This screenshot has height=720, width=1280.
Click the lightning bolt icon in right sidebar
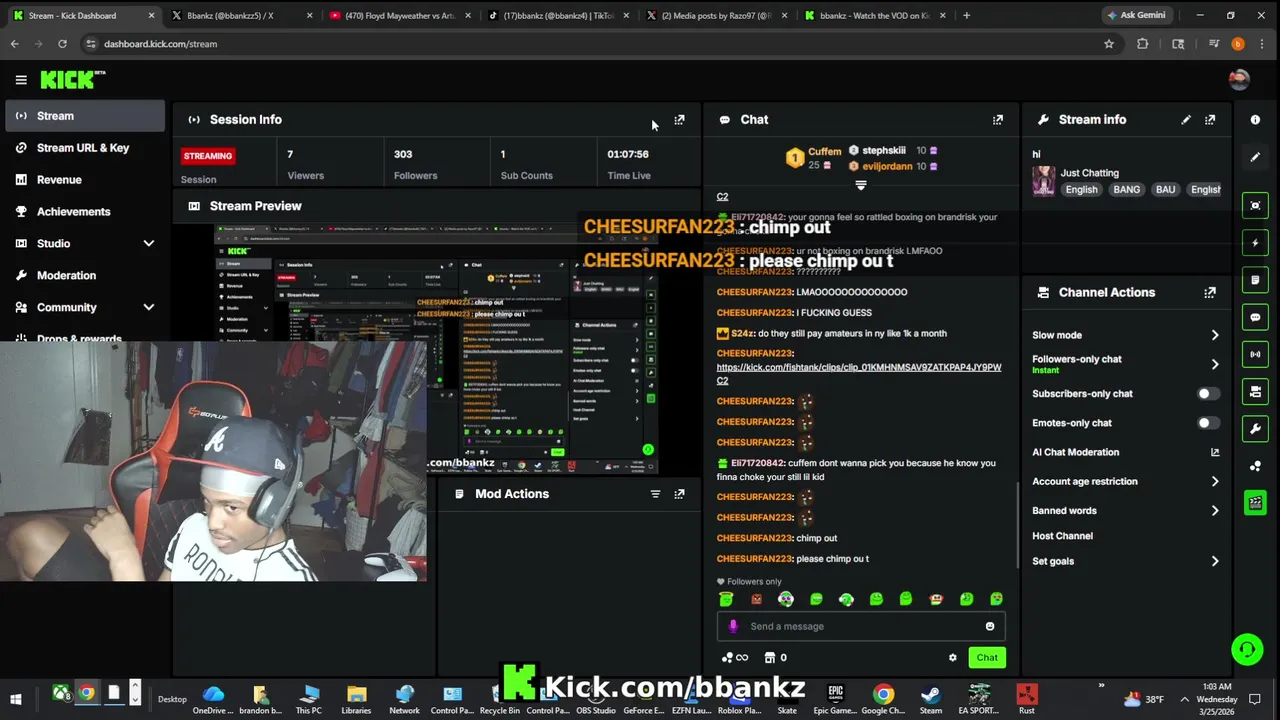pyautogui.click(x=1255, y=243)
